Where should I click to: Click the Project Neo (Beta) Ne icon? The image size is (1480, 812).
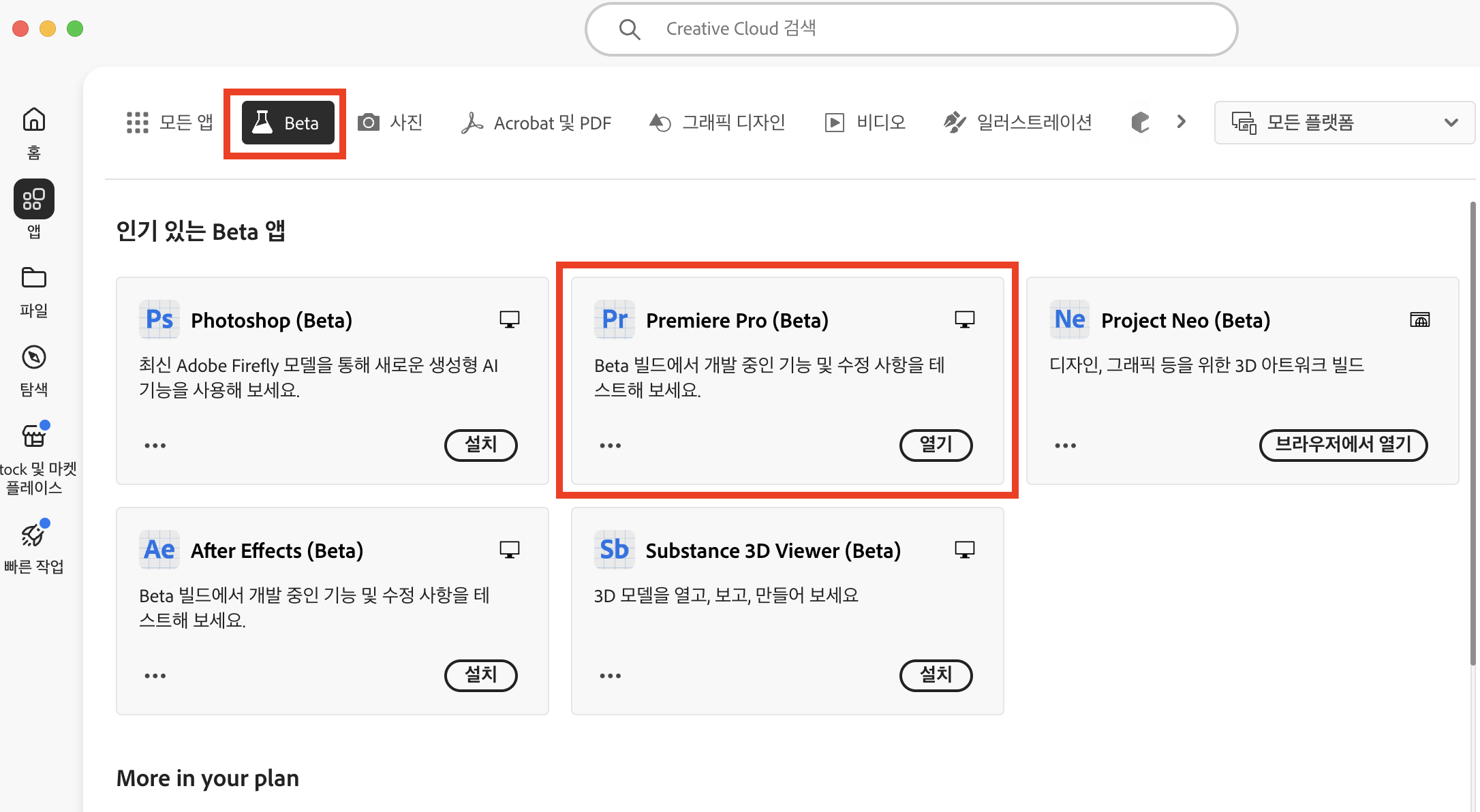coord(1069,319)
